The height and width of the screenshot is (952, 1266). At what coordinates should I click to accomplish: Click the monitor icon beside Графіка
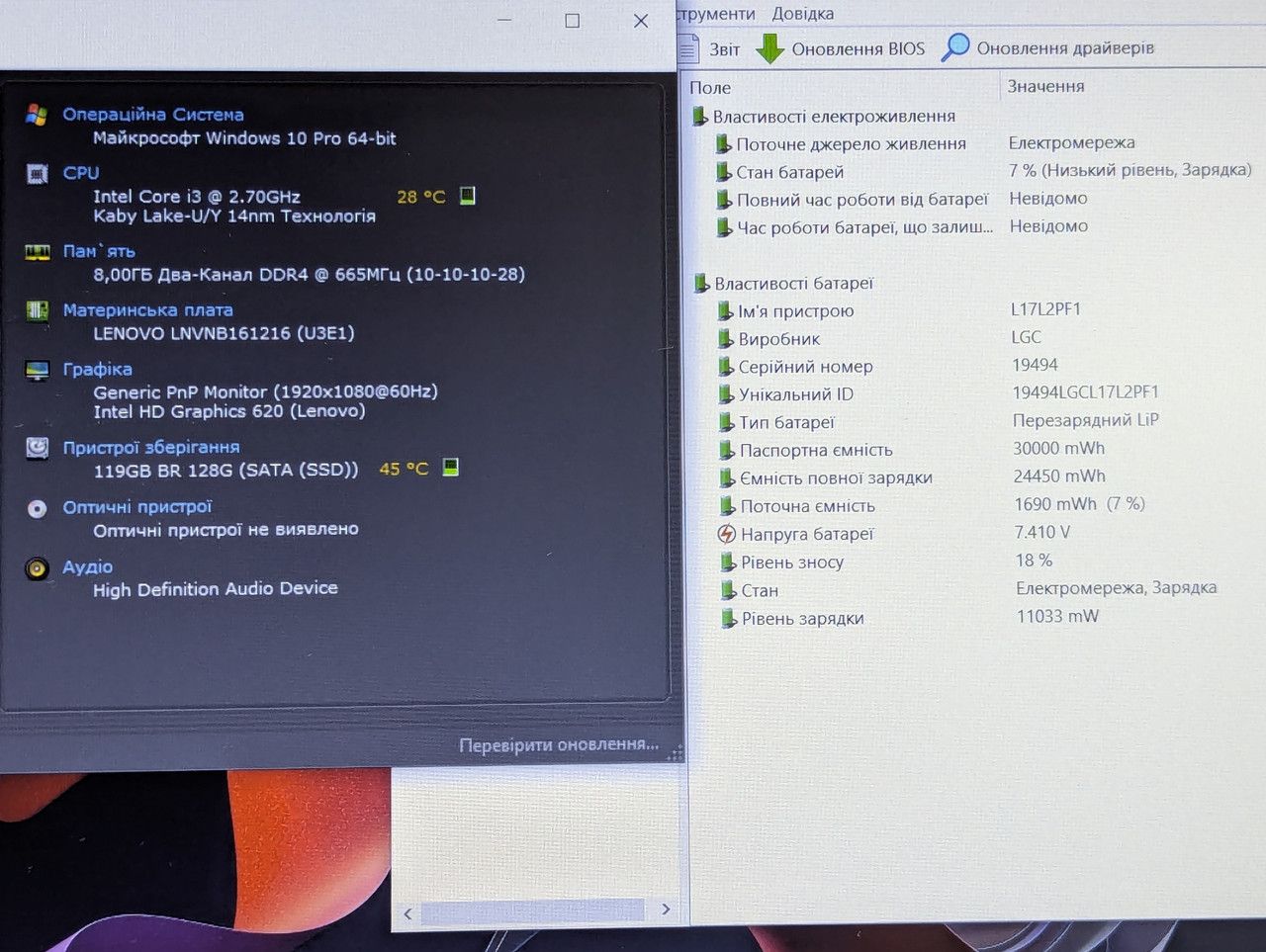click(37, 371)
